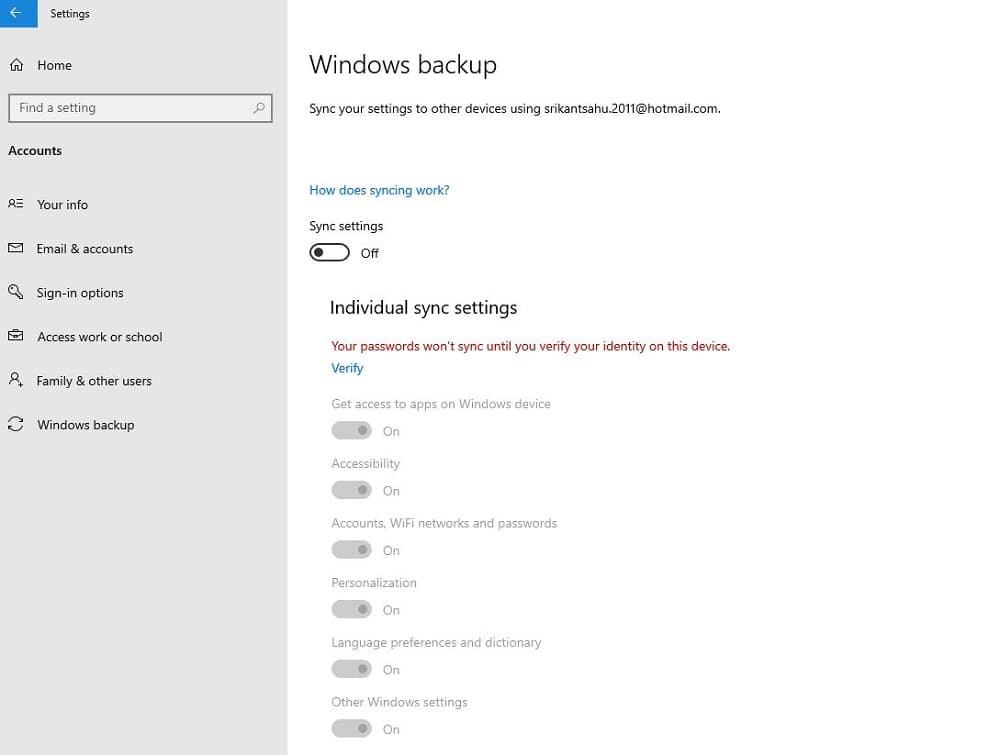This screenshot has height=755, width=1000.
Task: Click the Verify identity link
Action: click(x=347, y=368)
